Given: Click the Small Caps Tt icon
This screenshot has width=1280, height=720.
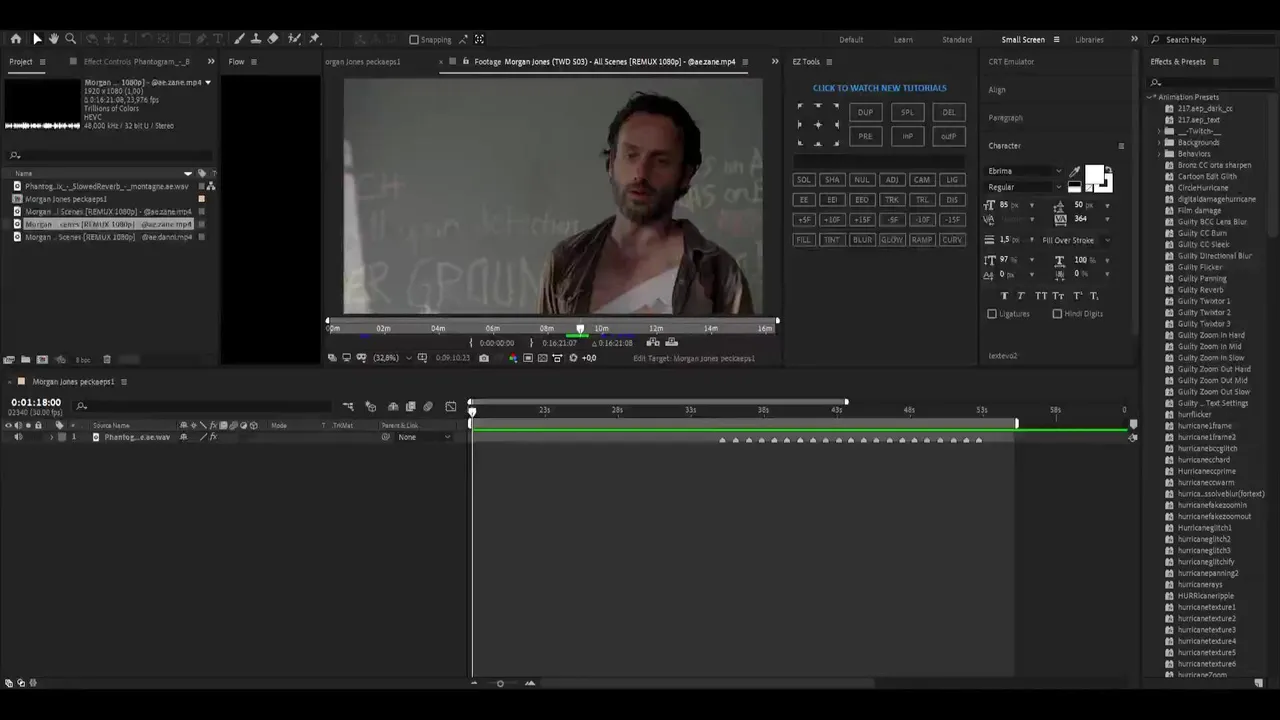Looking at the screenshot, I should 1058,296.
